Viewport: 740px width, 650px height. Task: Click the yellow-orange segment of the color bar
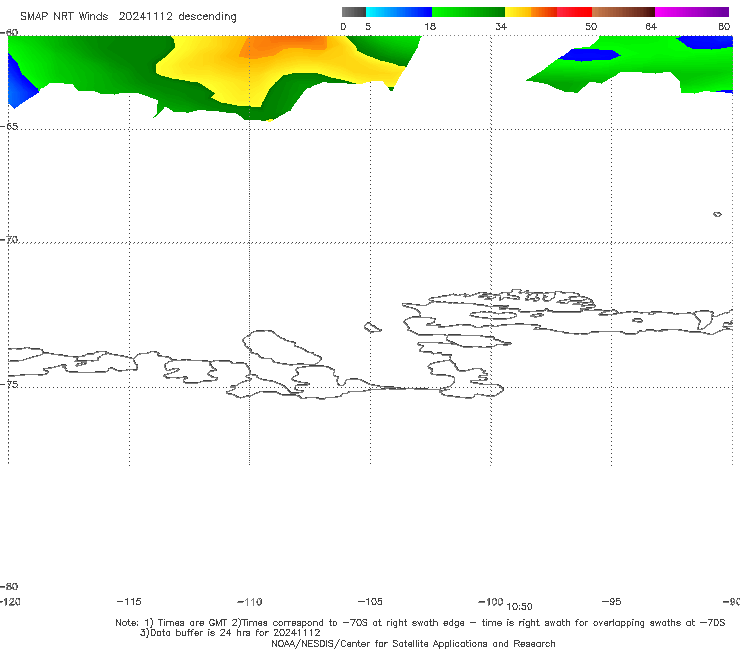(x=530, y=12)
